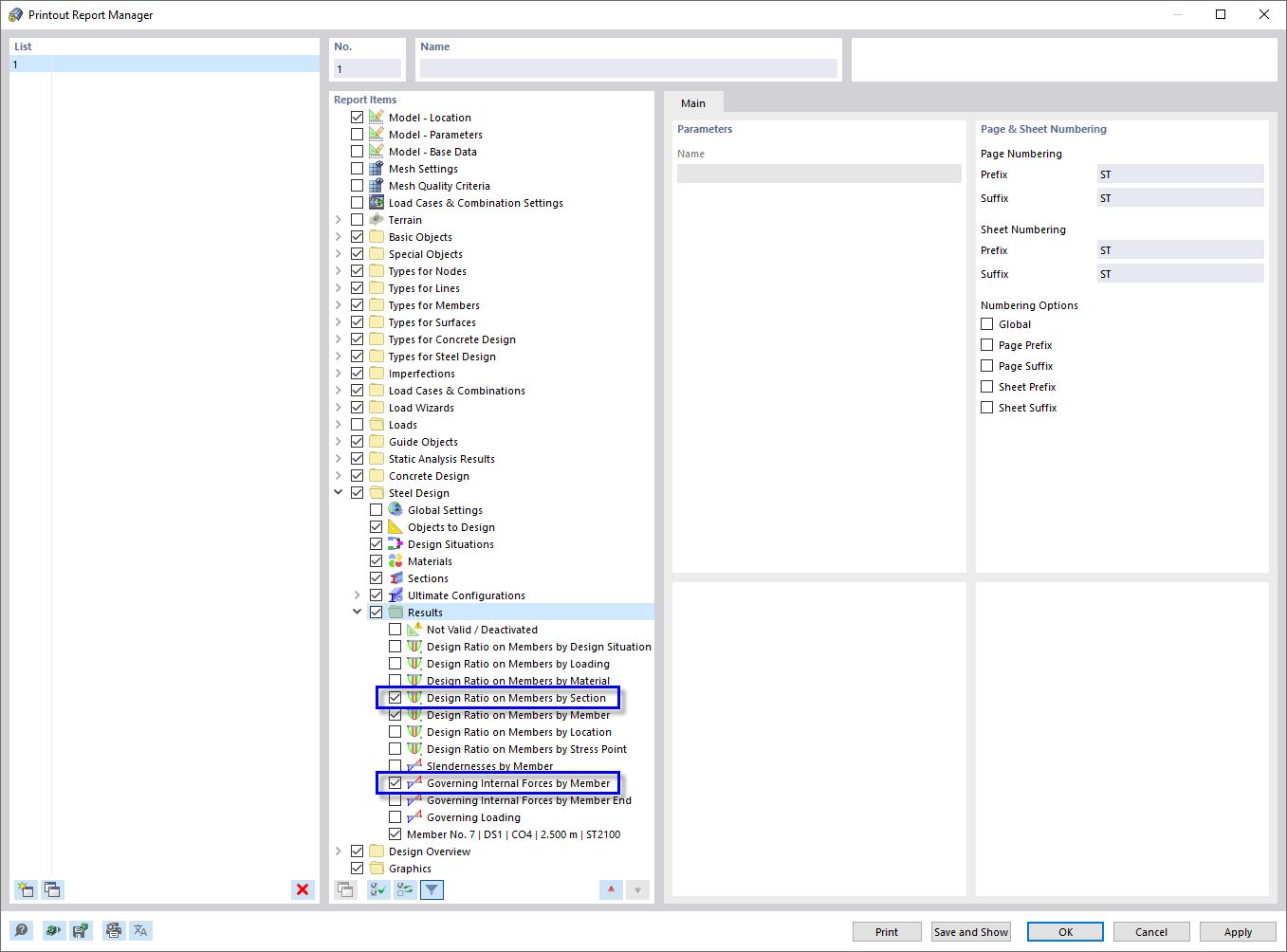Screen dimensions: 1287x952
Task: Expand the Concrete Design node
Action: click(339, 476)
